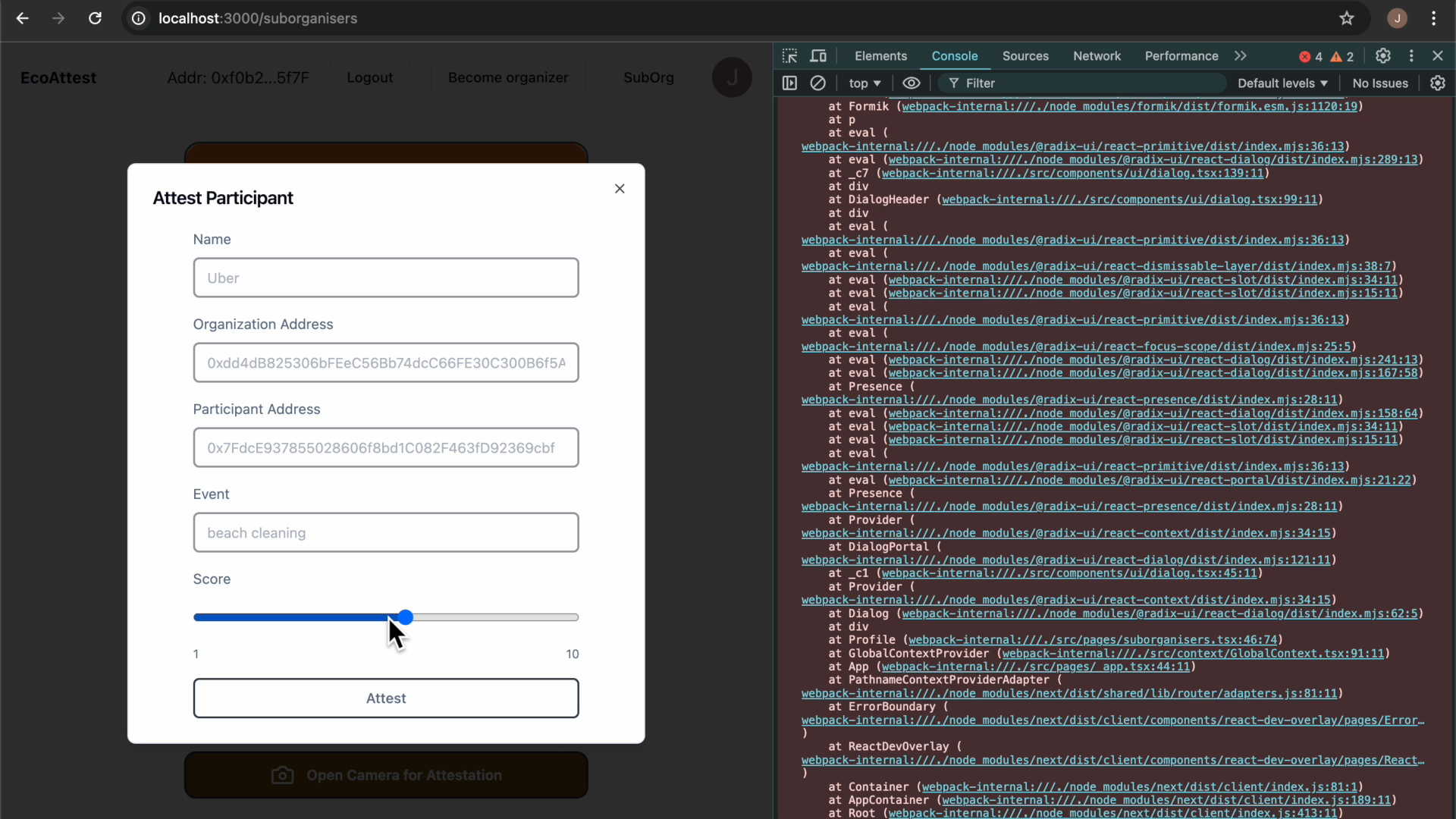Image resolution: width=1456 pixels, height=819 pixels.
Task: Open the formik.esm.js:1120:19 source link
Action: coord(1129,106)
